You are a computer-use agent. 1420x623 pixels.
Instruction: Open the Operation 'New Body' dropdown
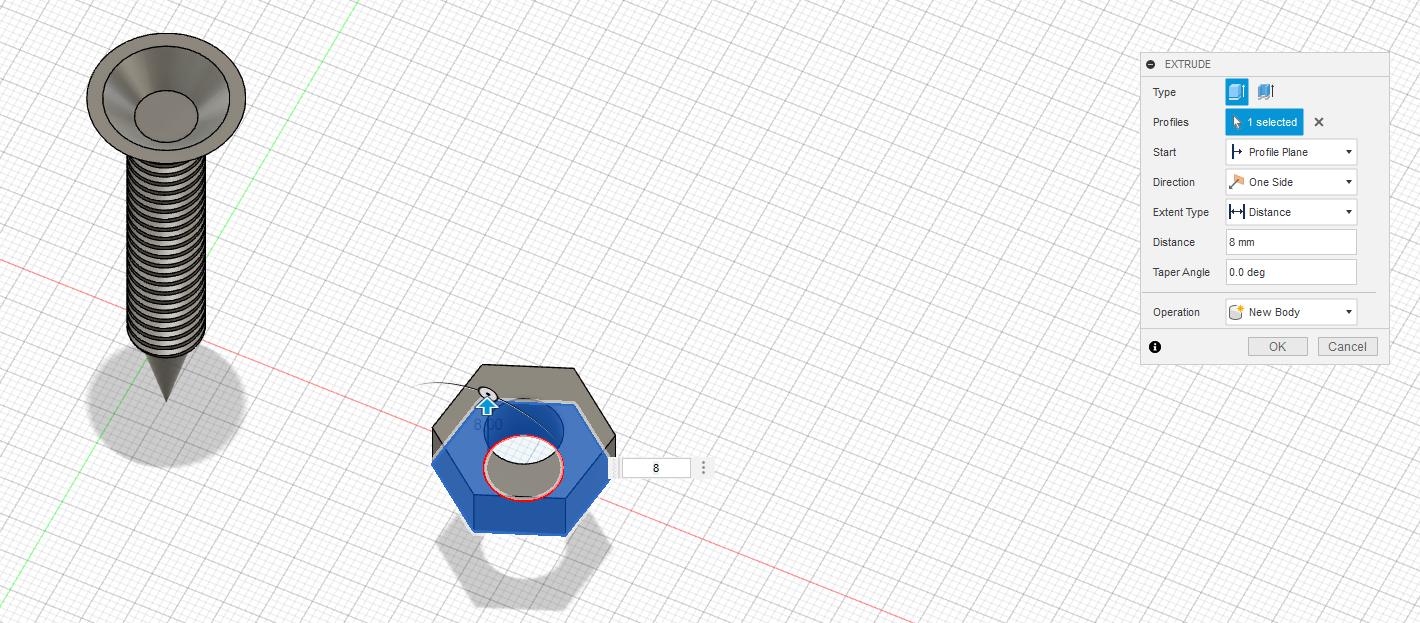[x=1291, y=312]
